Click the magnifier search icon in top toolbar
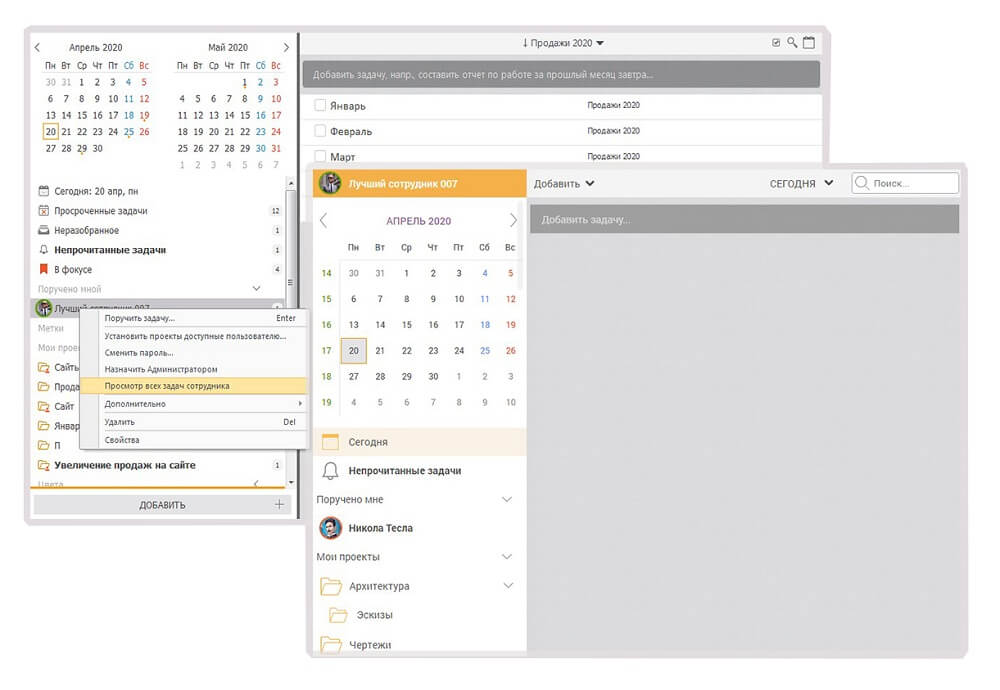 pyautogui.click(x=792, y=43)
